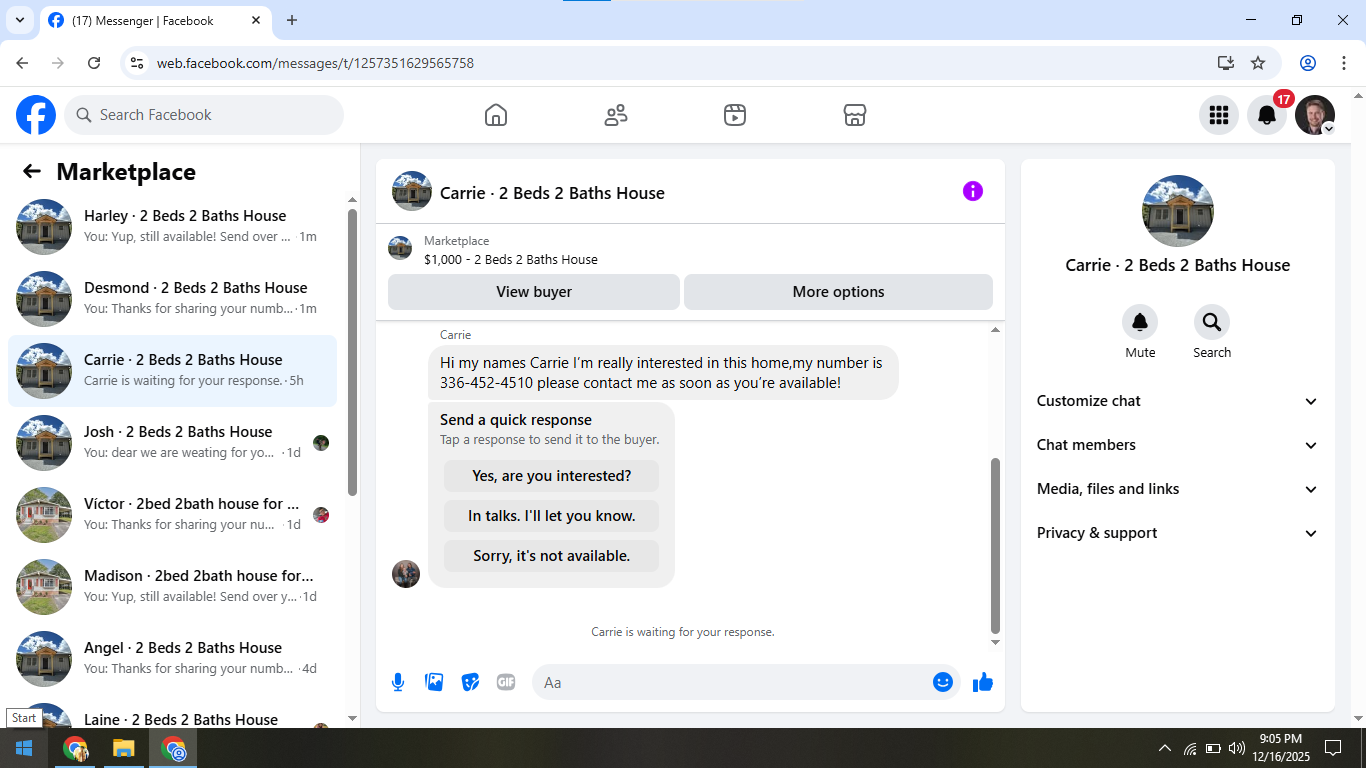
Task: Expand Media, files and links section
Action: [1178, 489]
